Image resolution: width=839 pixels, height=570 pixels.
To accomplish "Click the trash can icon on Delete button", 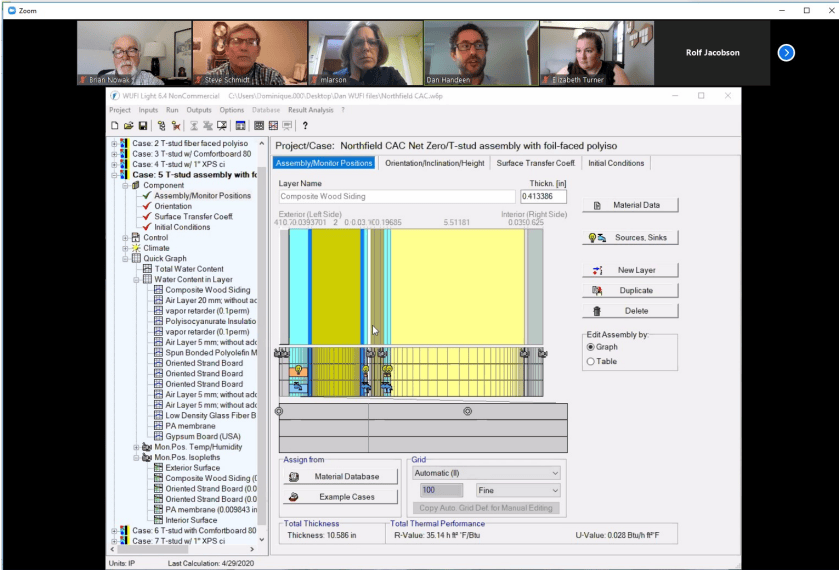I will tap(597, 311).
